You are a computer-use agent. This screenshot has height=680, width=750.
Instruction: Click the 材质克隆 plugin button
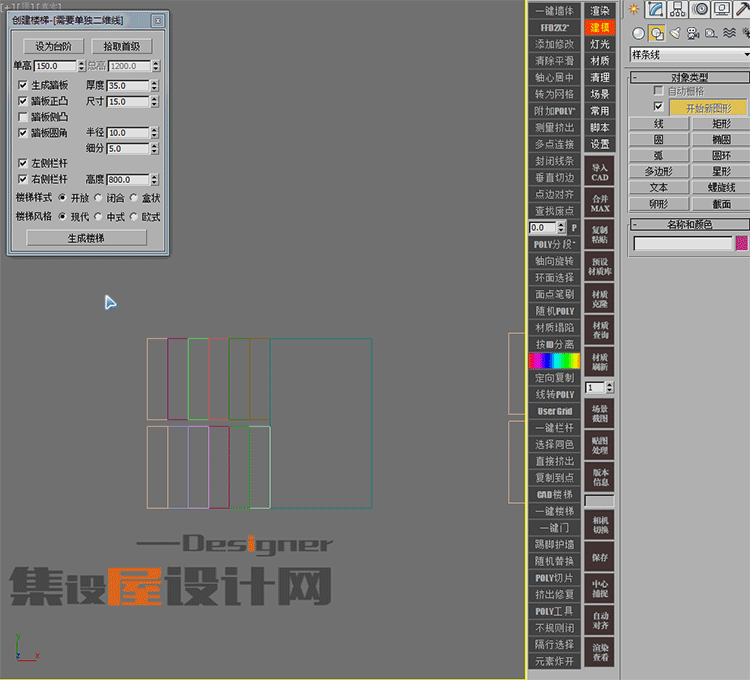(599, 298)
